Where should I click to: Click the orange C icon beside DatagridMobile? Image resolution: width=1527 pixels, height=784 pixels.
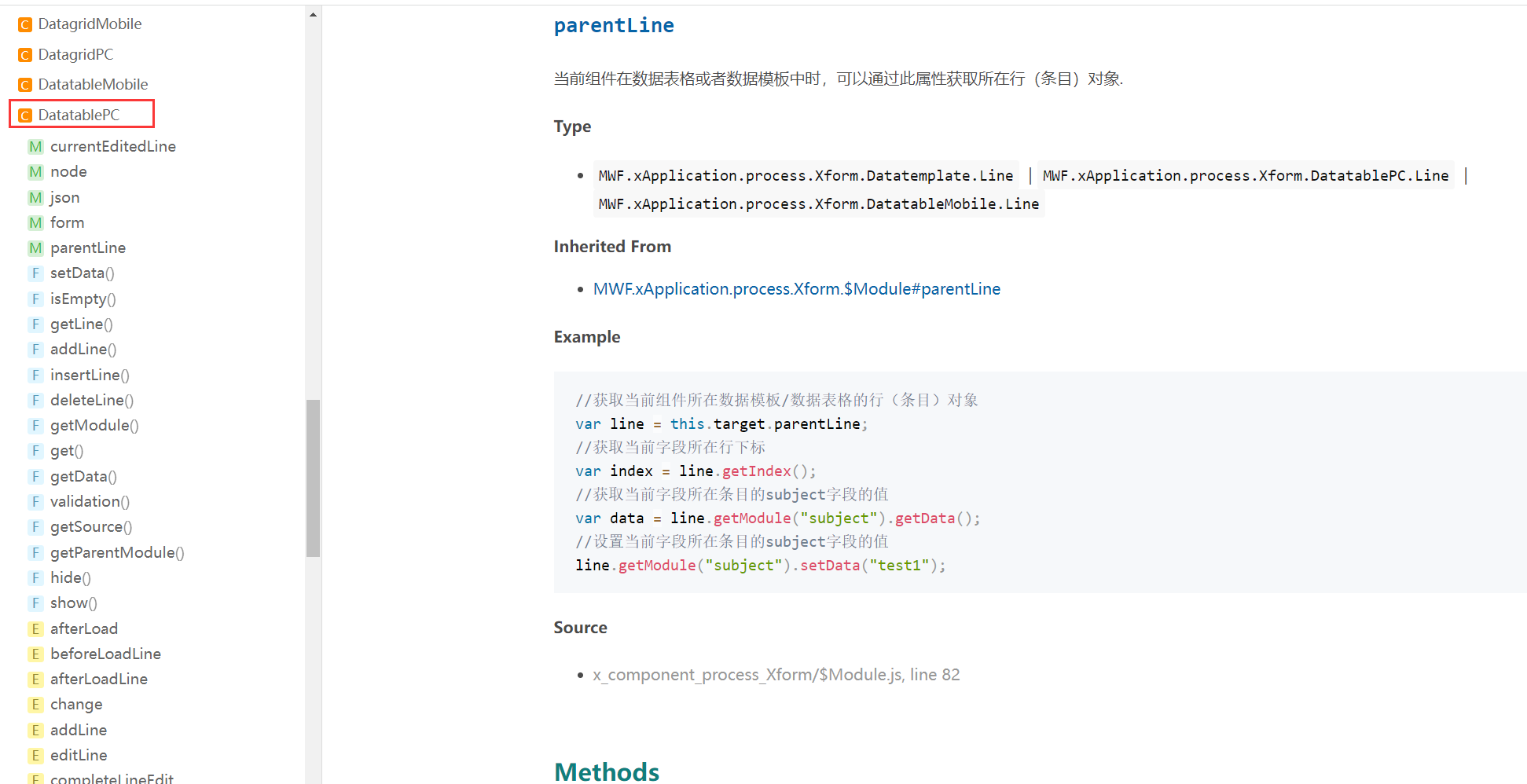25,24
